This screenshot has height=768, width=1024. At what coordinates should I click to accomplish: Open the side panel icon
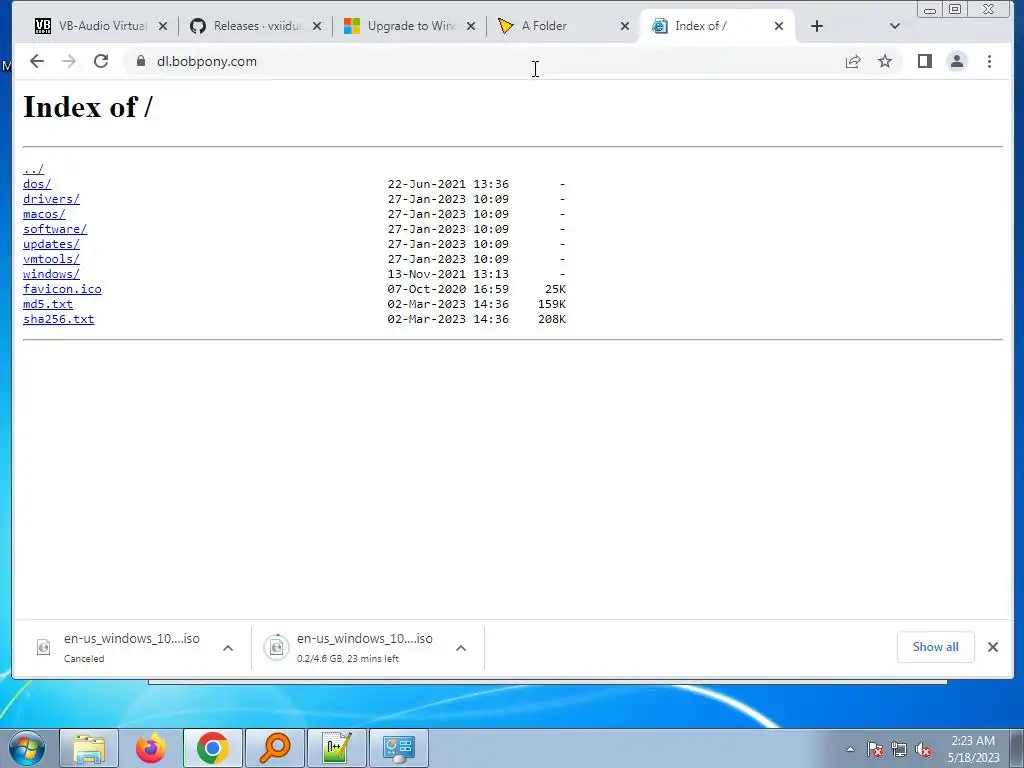click(925, 61)
